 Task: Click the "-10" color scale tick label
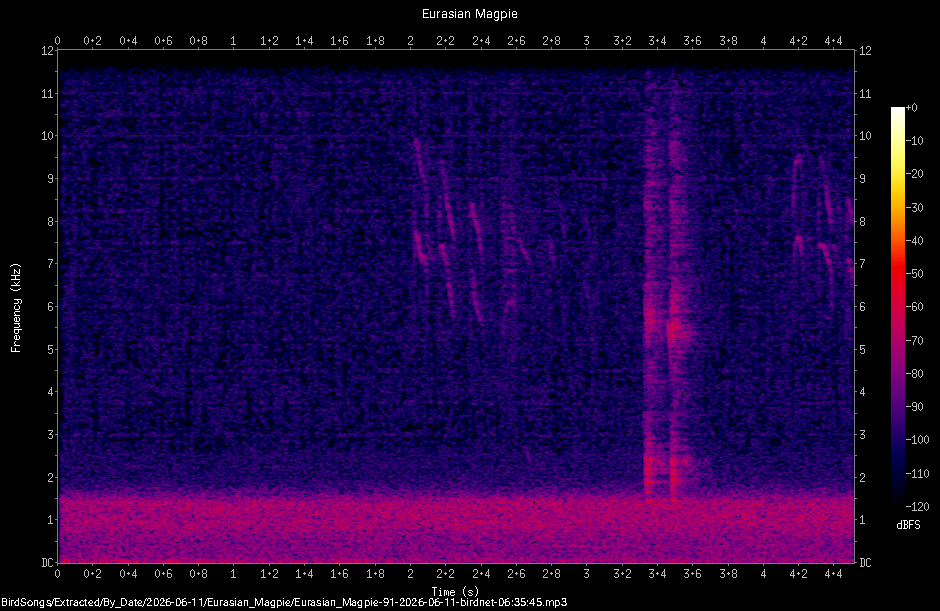(914, 141)
